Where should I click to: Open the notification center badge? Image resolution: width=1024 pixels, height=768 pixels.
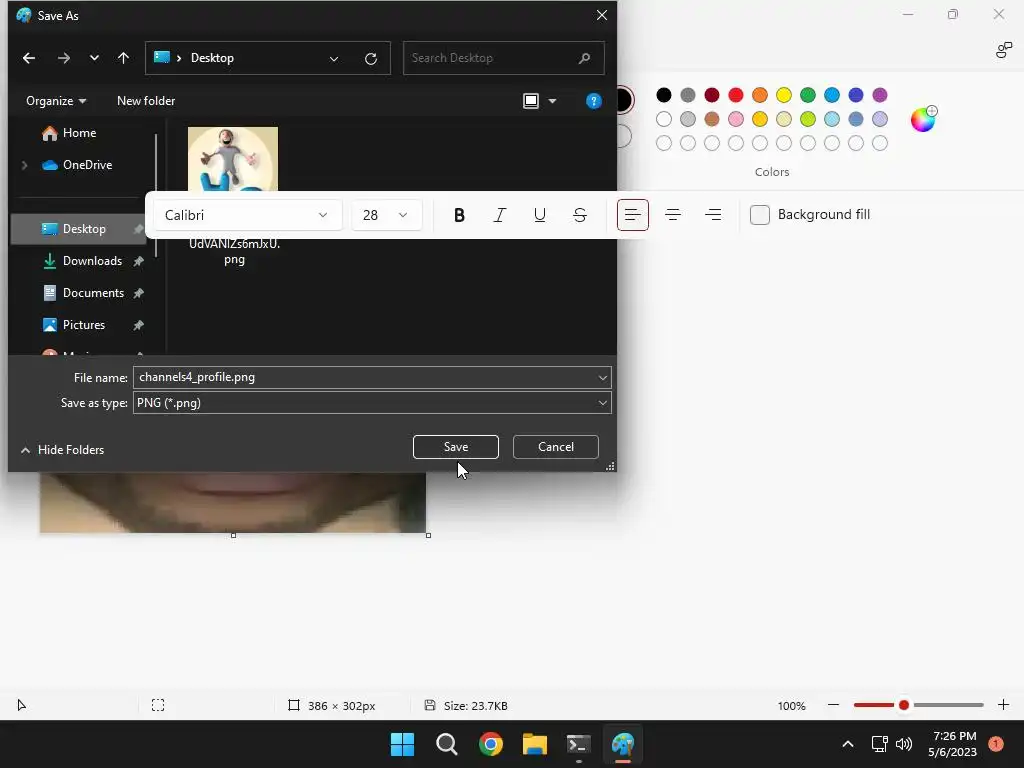[996, 744]
